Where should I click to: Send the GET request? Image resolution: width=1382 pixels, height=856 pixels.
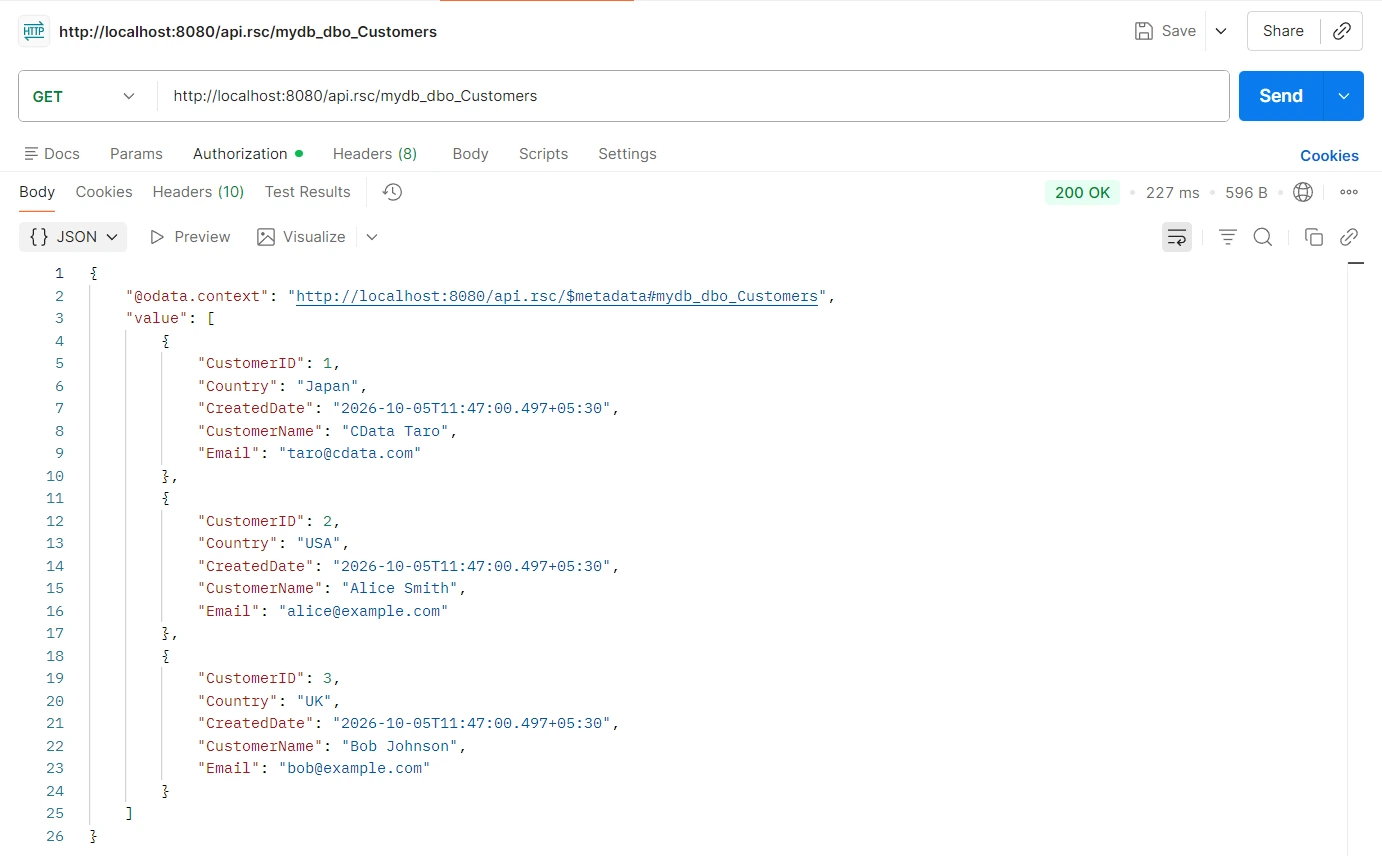(1281, 96)
